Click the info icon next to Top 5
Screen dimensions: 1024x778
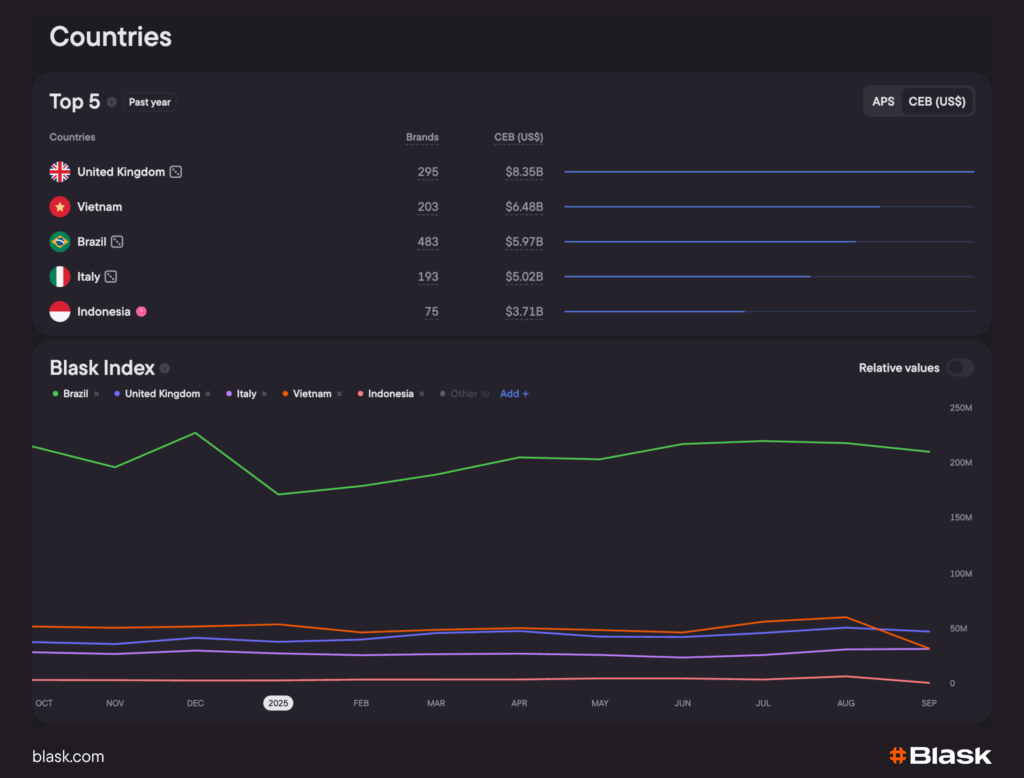112,102
